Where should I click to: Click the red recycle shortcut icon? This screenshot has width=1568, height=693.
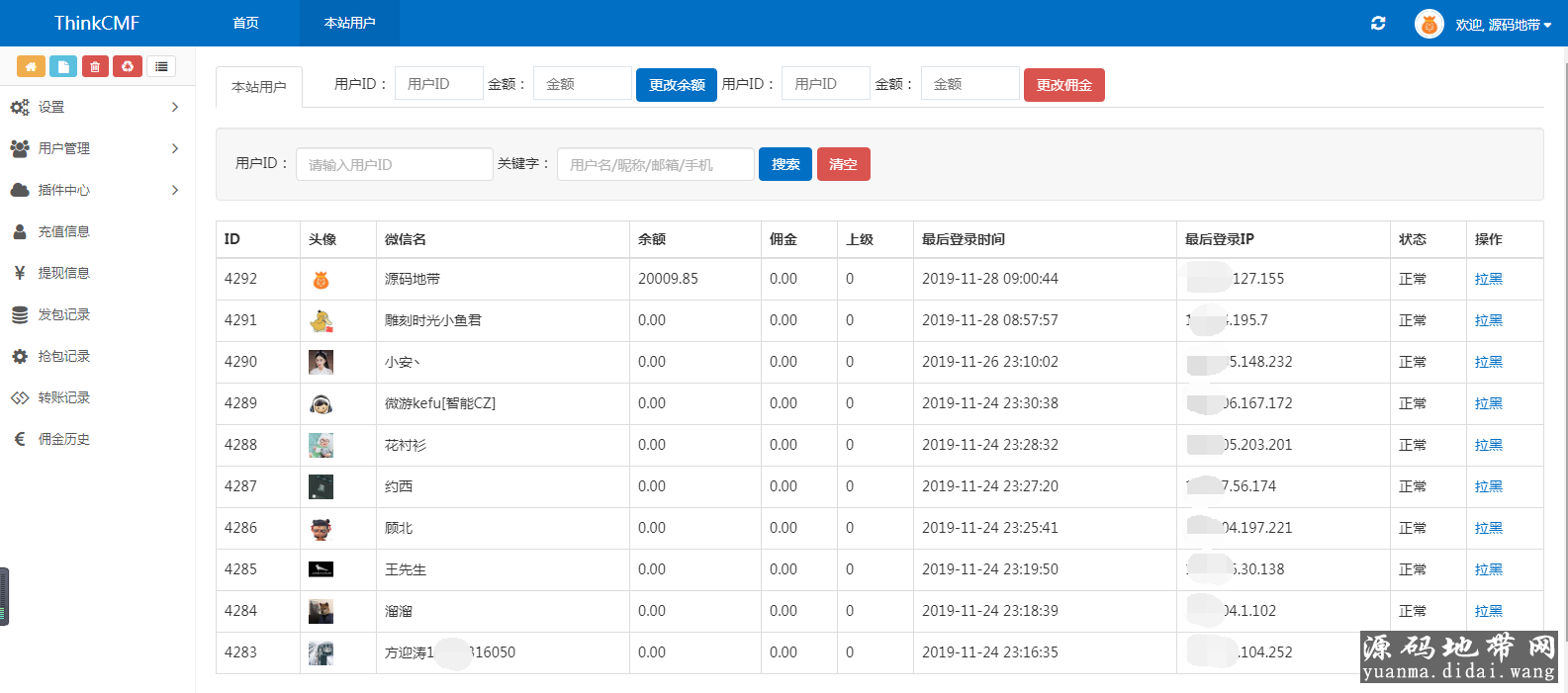[128, 66]
